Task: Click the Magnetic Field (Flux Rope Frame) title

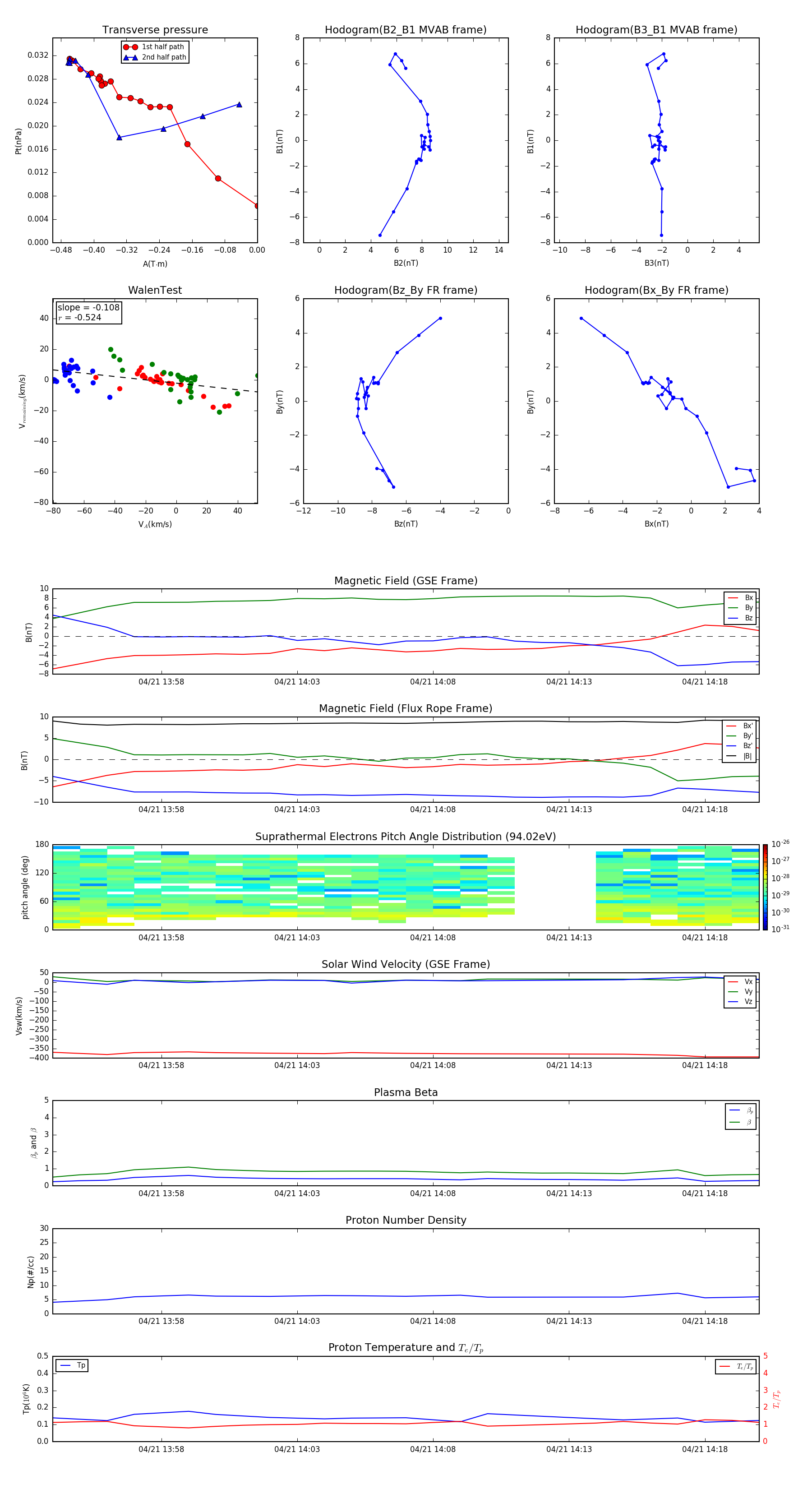Action: tap(405, 709)
